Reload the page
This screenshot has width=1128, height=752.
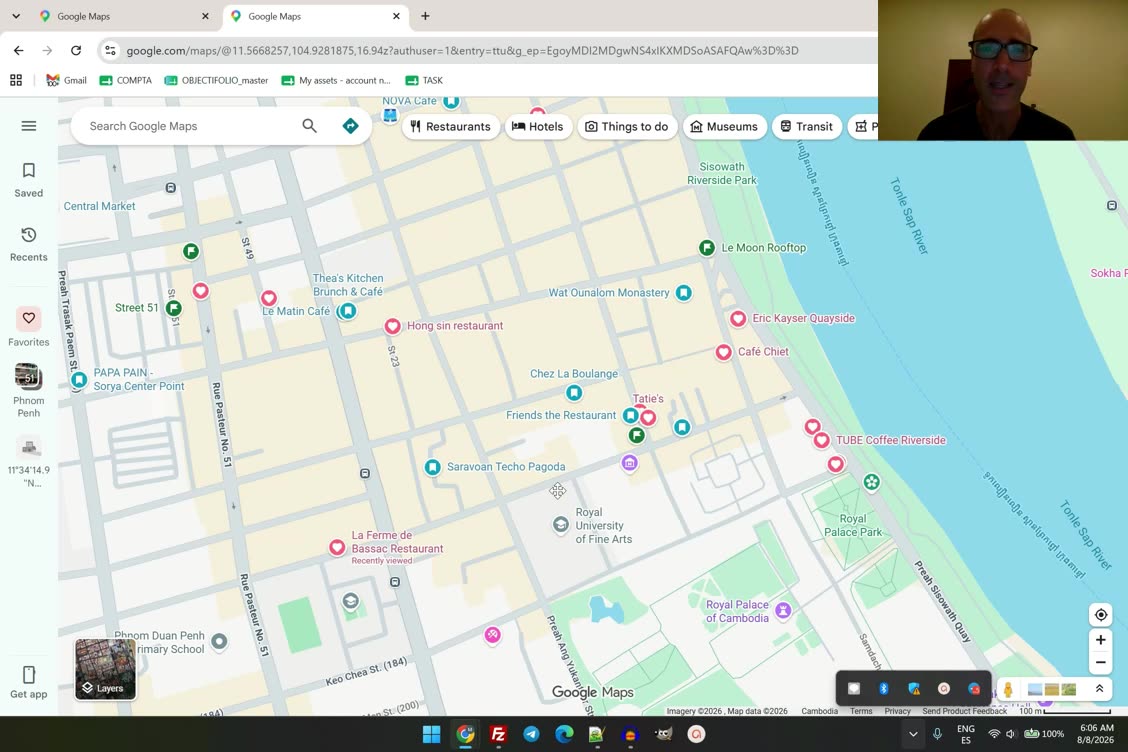coord(76,50)
